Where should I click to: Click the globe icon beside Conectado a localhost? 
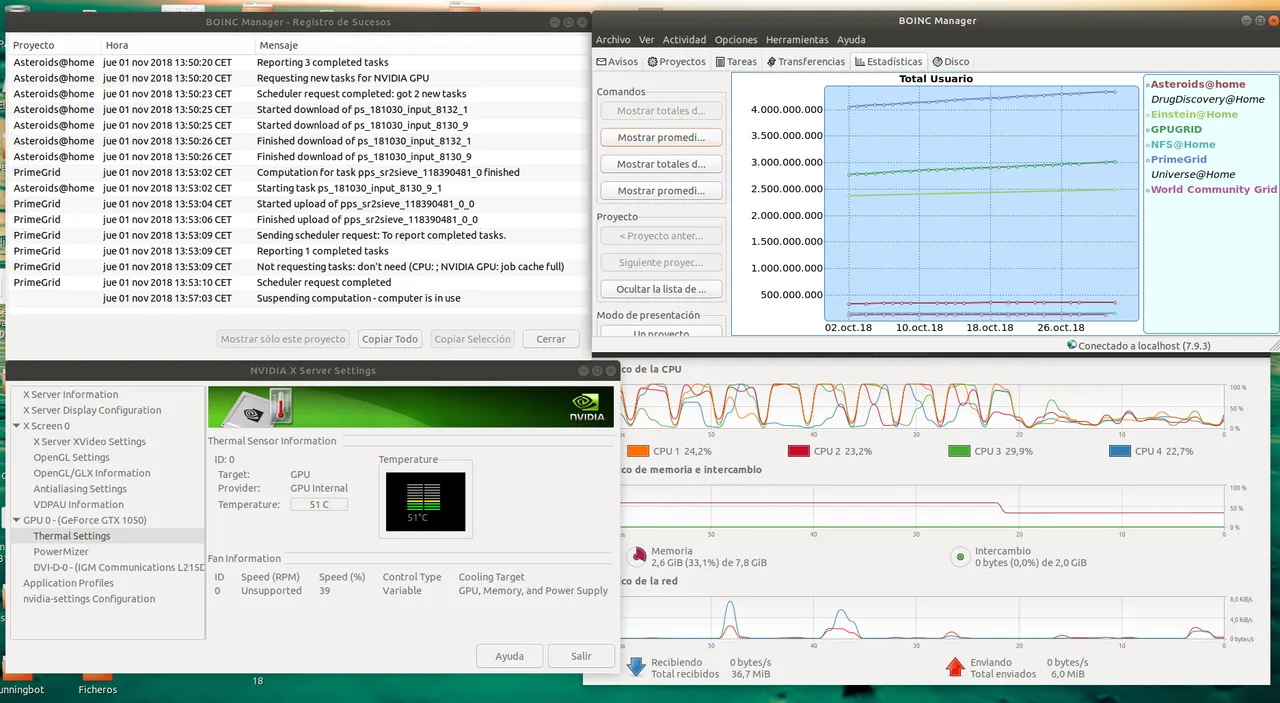pyautogui.click(x=1072, y=345)
